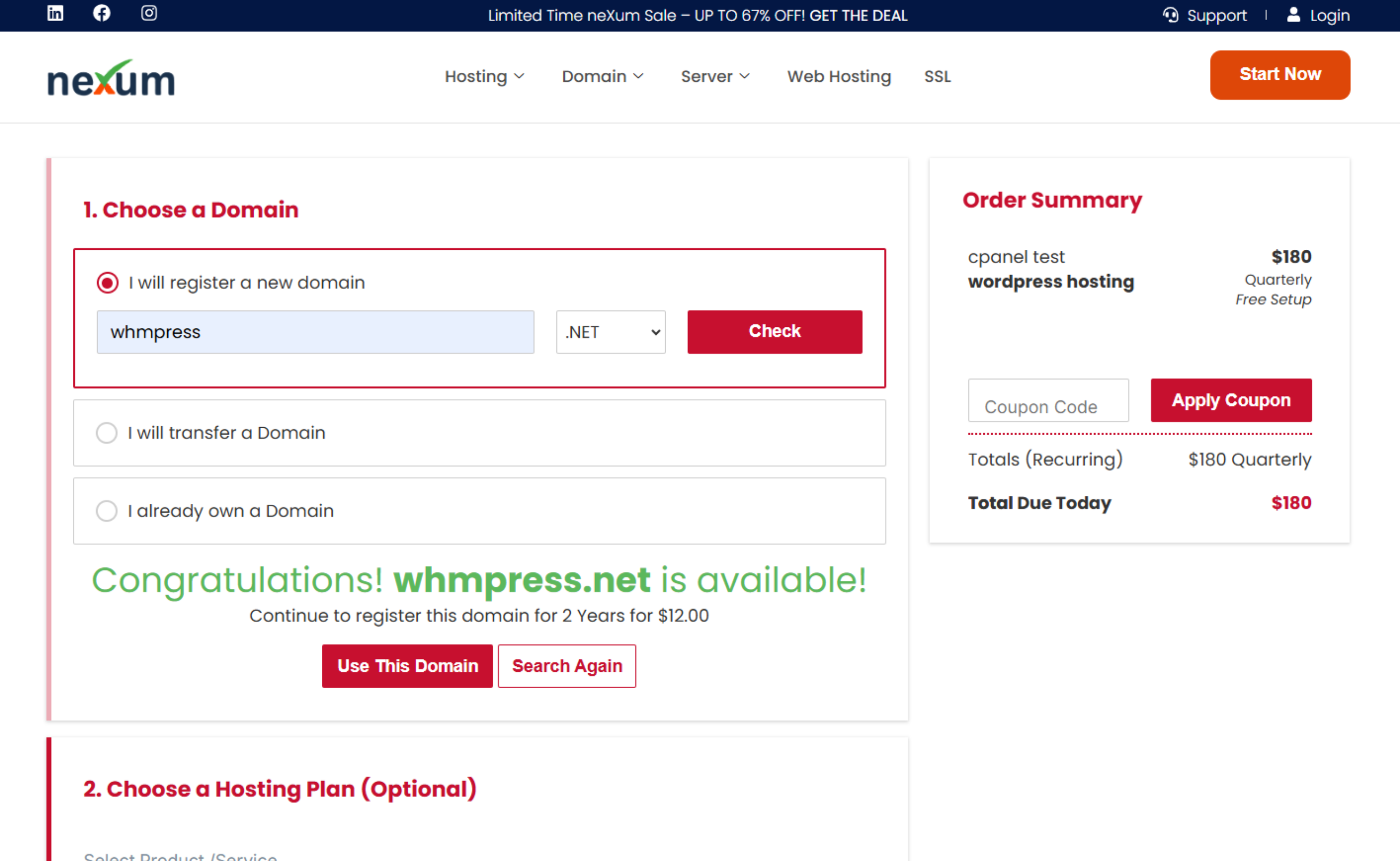Viewport: 1400px width, 861px height.
Task: Click the neXum logo
Action: pyautogui.click(x=111, y=78)
